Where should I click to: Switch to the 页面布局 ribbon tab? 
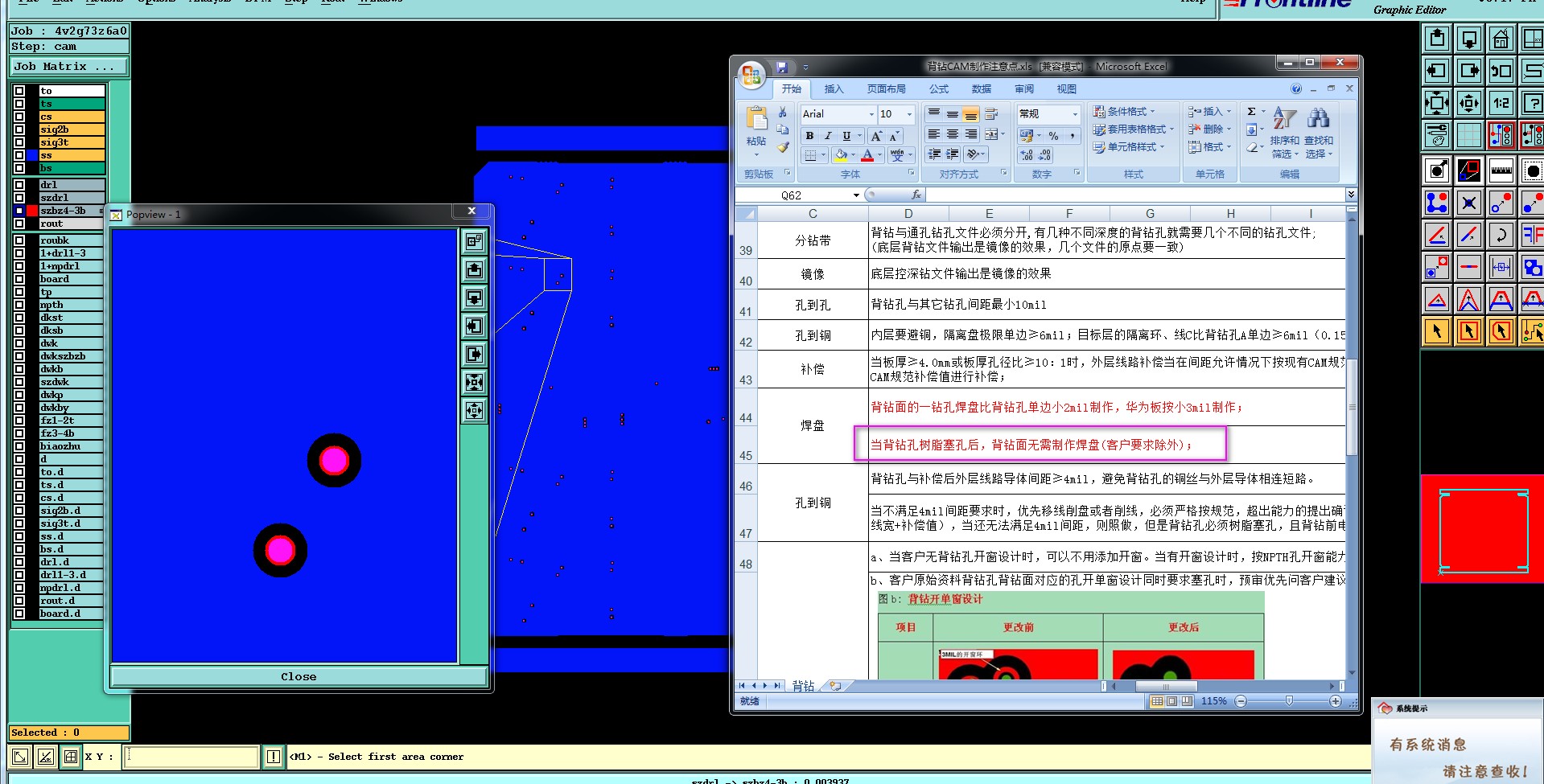click(886, 89)
